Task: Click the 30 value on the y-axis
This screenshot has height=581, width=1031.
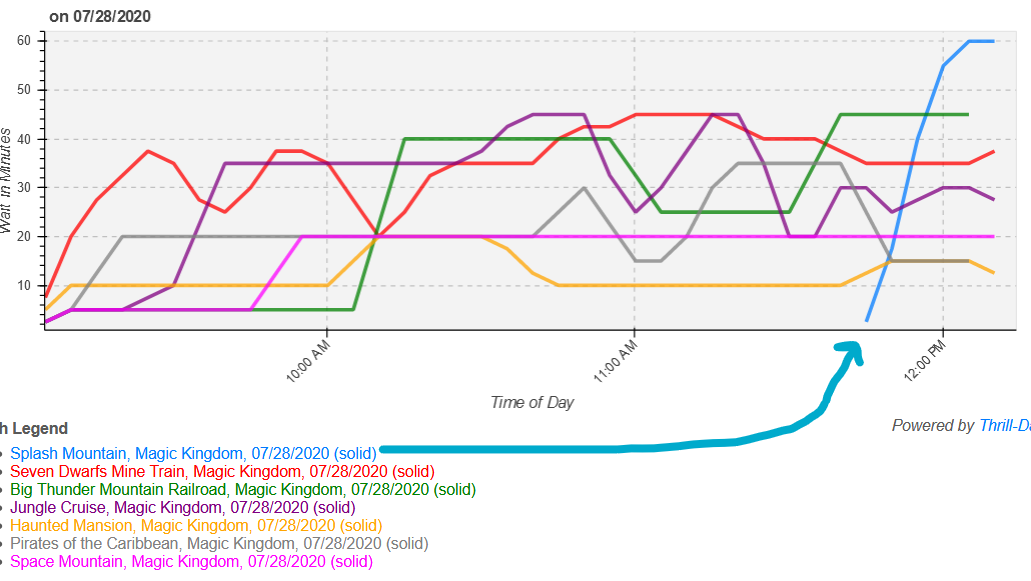Action: (24, 187)
